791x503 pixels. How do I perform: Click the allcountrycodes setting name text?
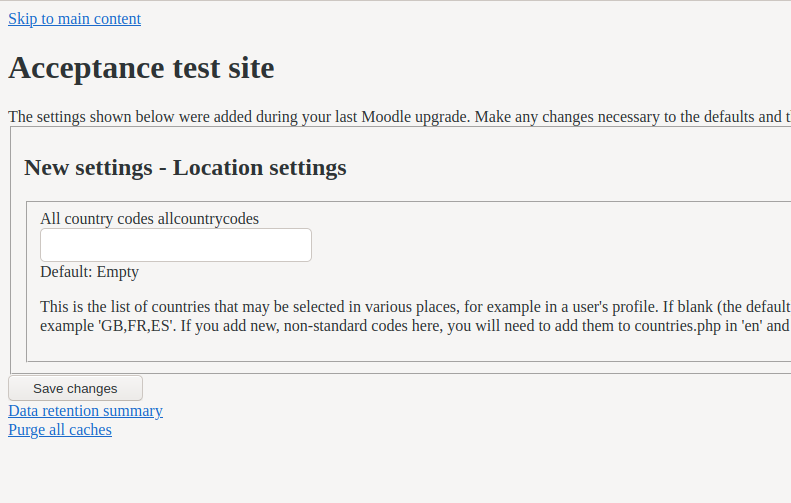click(208, 218)
